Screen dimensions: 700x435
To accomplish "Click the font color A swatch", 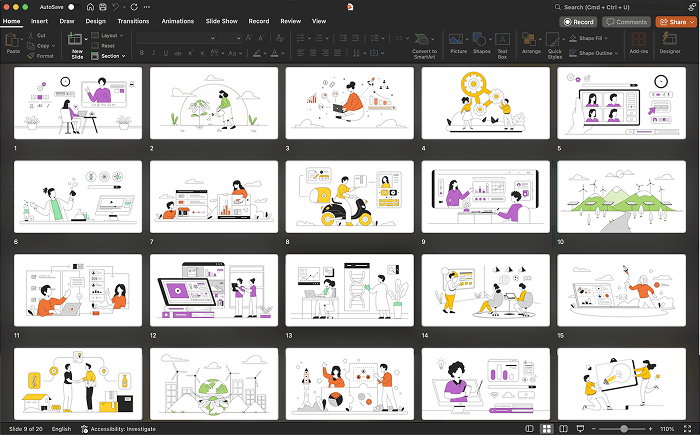I will click(x=274, y=53).
